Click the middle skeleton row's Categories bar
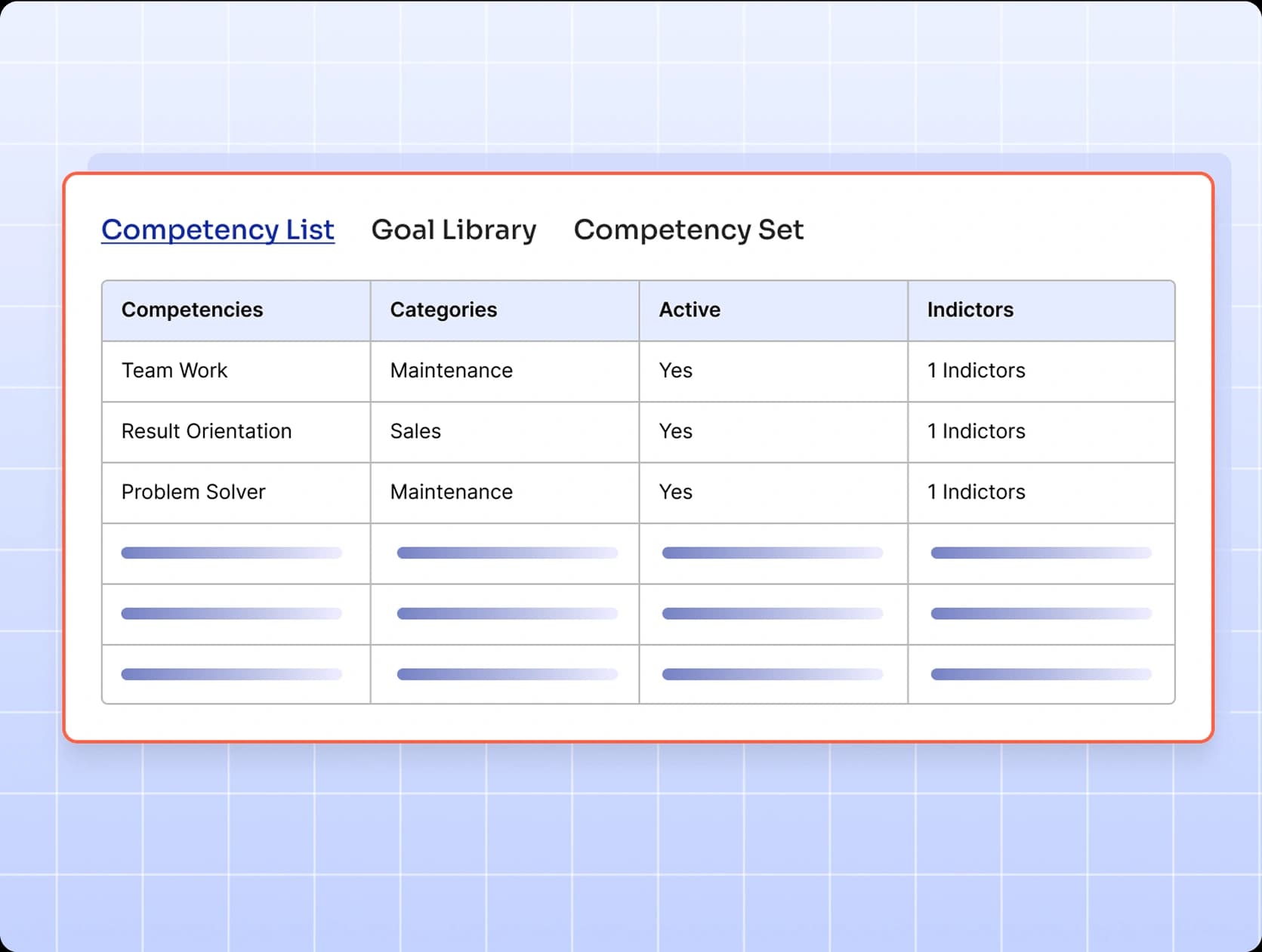Screen dimensions: 1262x952 coord(508,613)
